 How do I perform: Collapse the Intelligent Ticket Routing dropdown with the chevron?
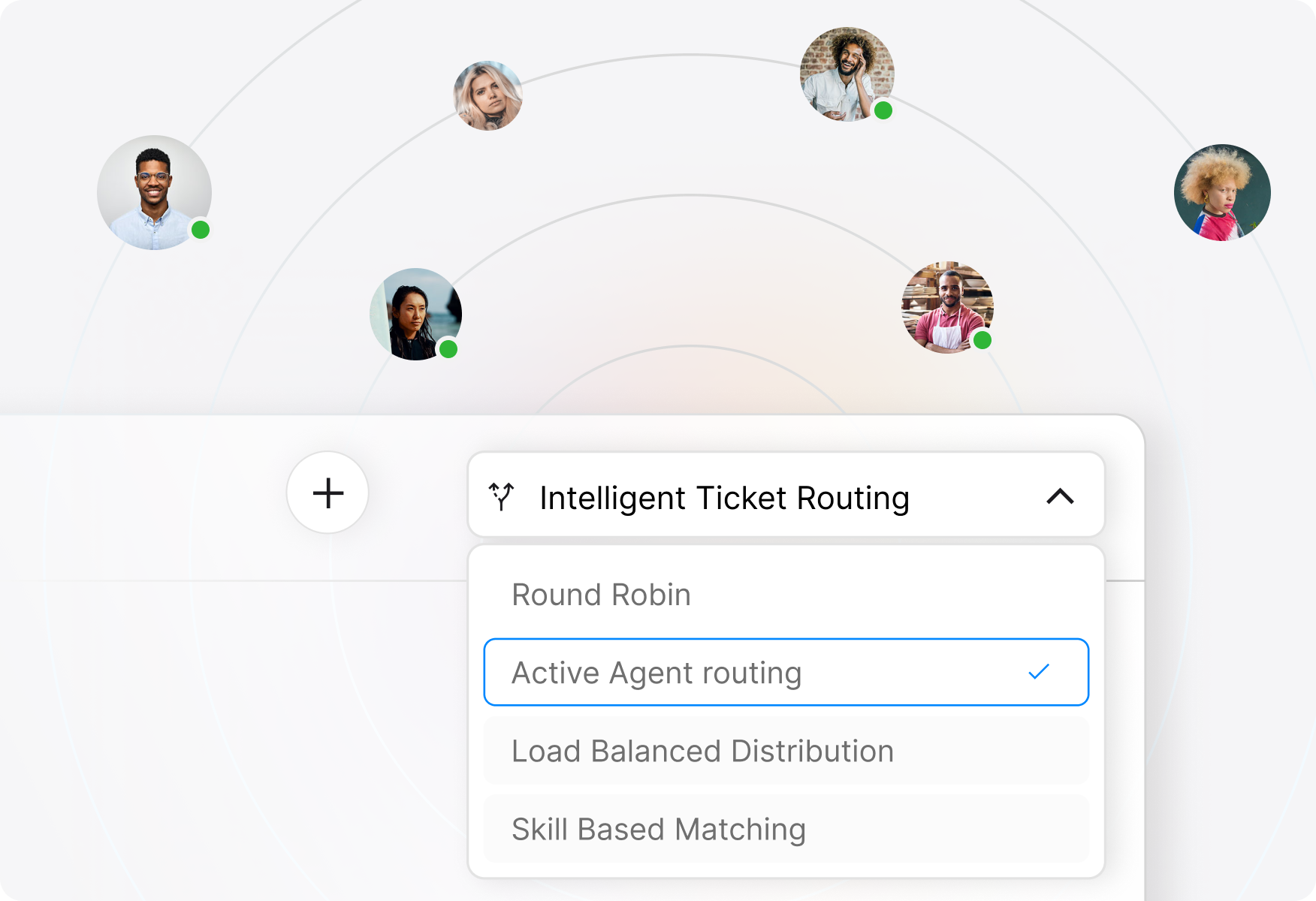pos(1061,496)
